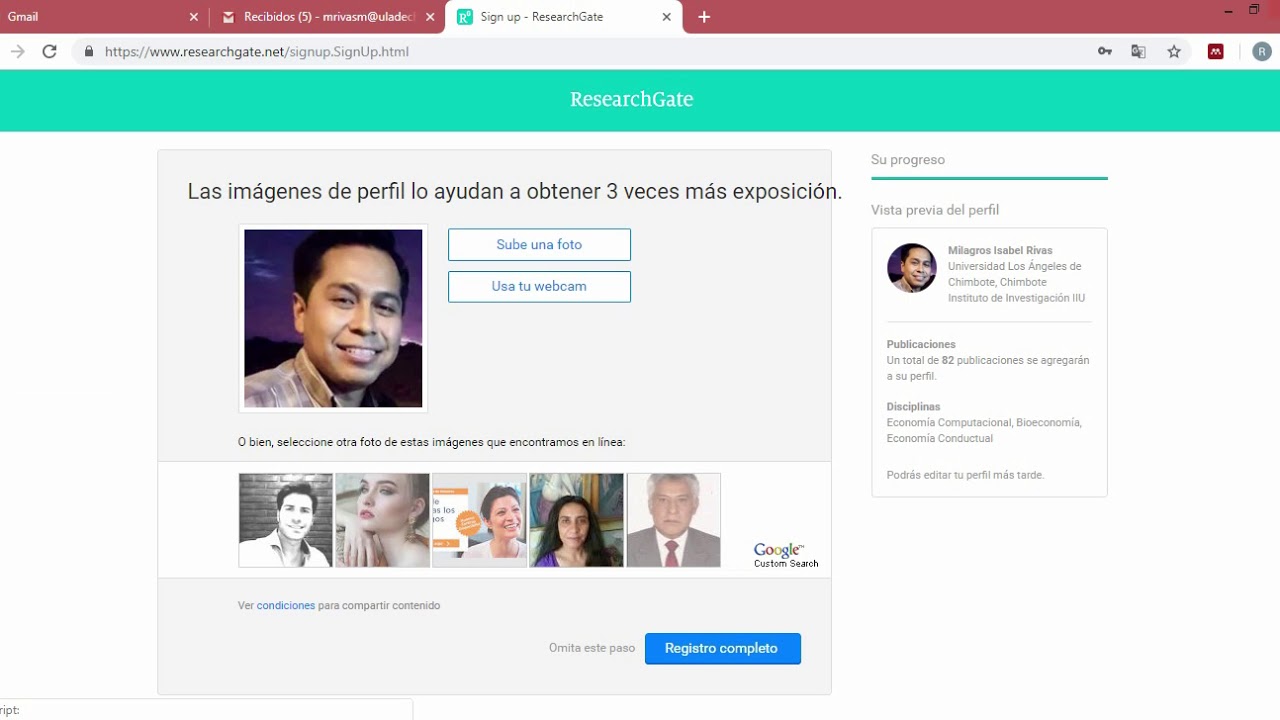Click Omita este paso to skip
The image size is (1280, 720).
tap(592, 648)
